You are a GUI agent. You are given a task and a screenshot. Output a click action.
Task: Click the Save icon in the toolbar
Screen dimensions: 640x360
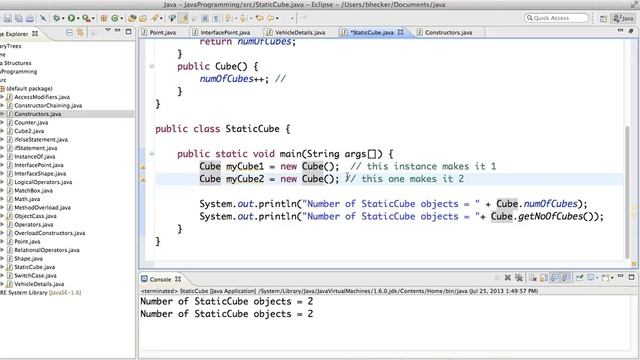coord(8,18)
